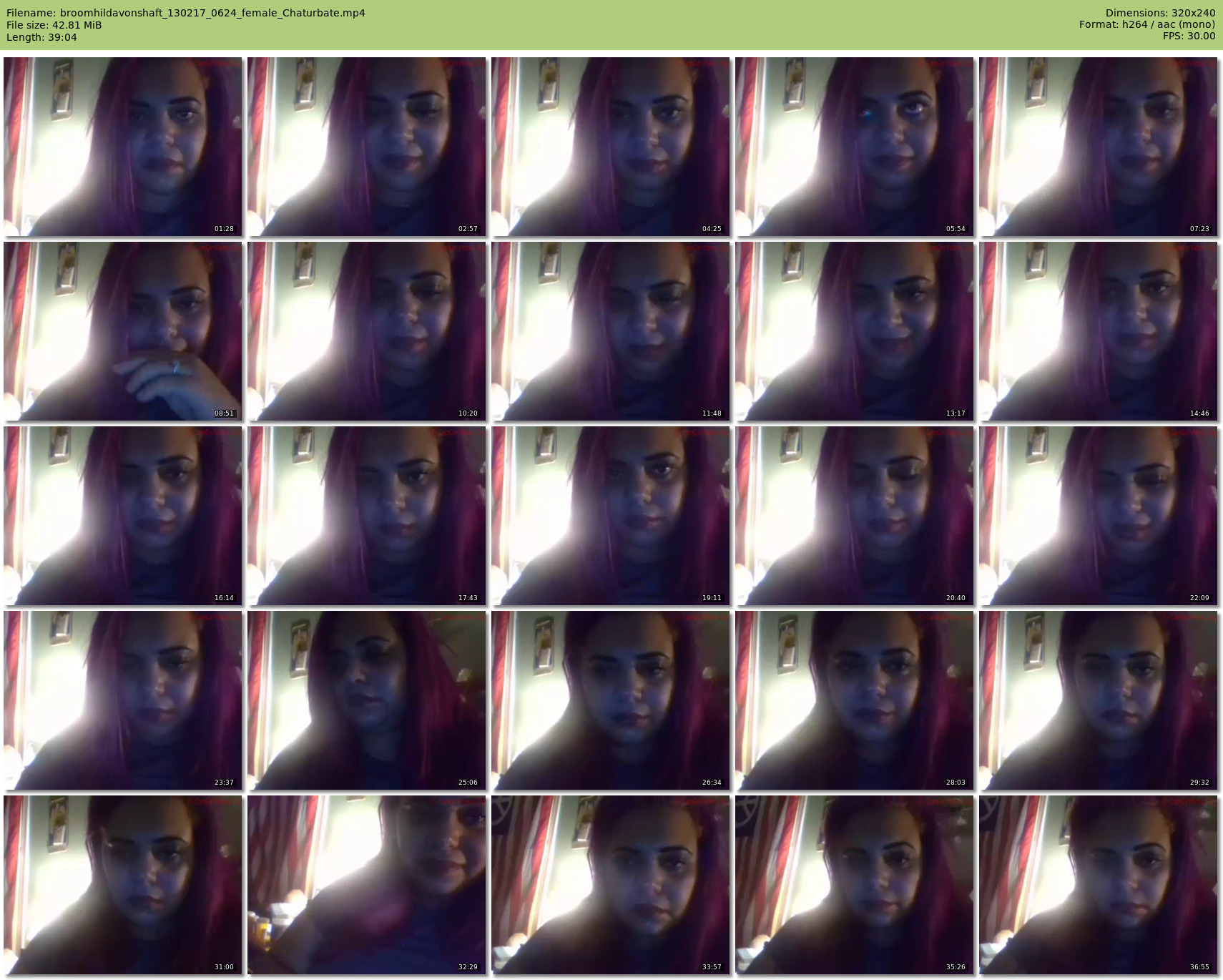Click the thumbnail stamped 01:28
Image resolution: width=1223 pixels, height=980 pixels.
123,147
